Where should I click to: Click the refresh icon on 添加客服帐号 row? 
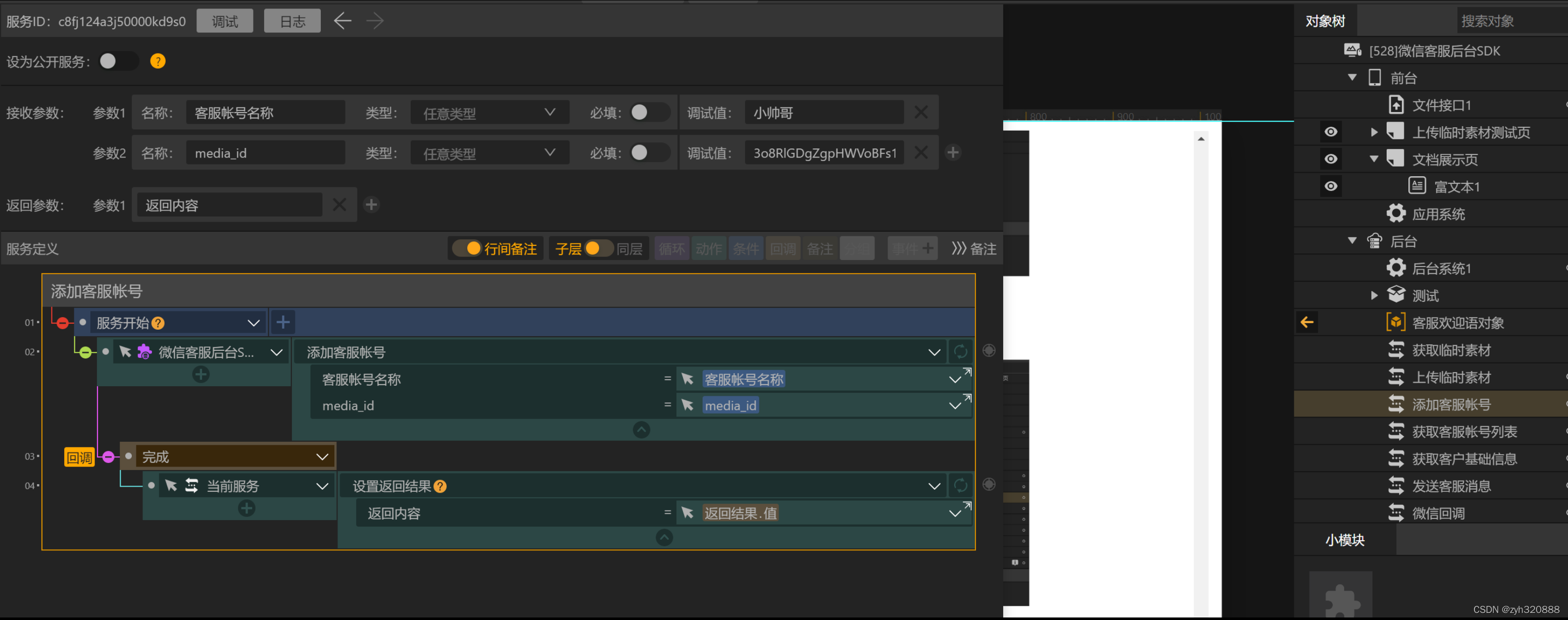pos(960,352)
